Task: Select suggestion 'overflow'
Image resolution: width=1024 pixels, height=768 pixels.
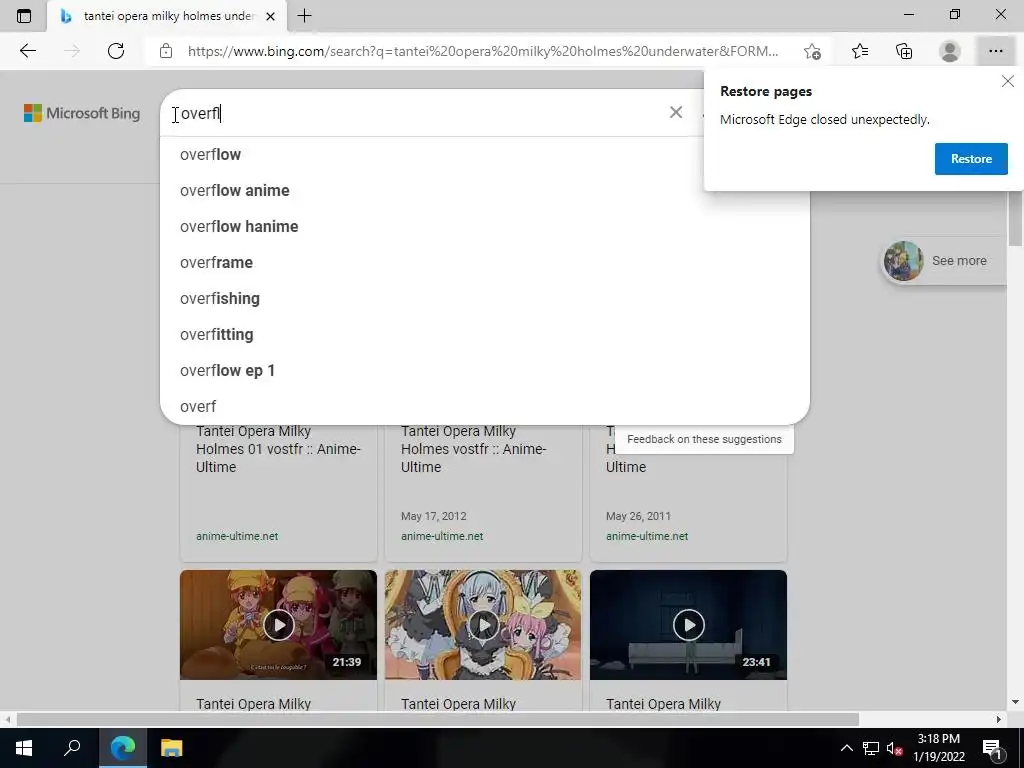Action: pyautogui.click(x=485, y=155)
